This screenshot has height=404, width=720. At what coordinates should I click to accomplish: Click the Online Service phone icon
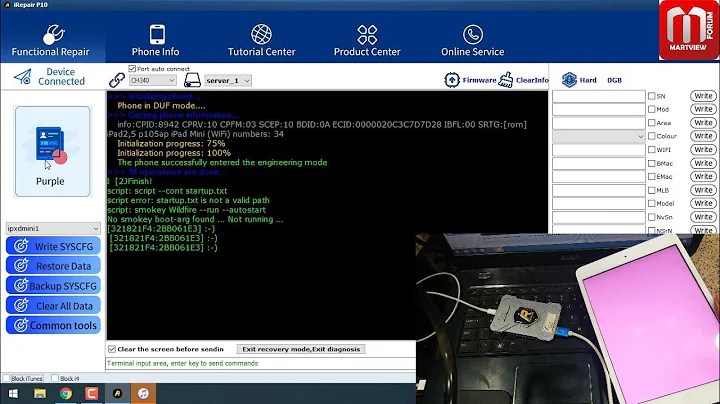pos(472,34)
